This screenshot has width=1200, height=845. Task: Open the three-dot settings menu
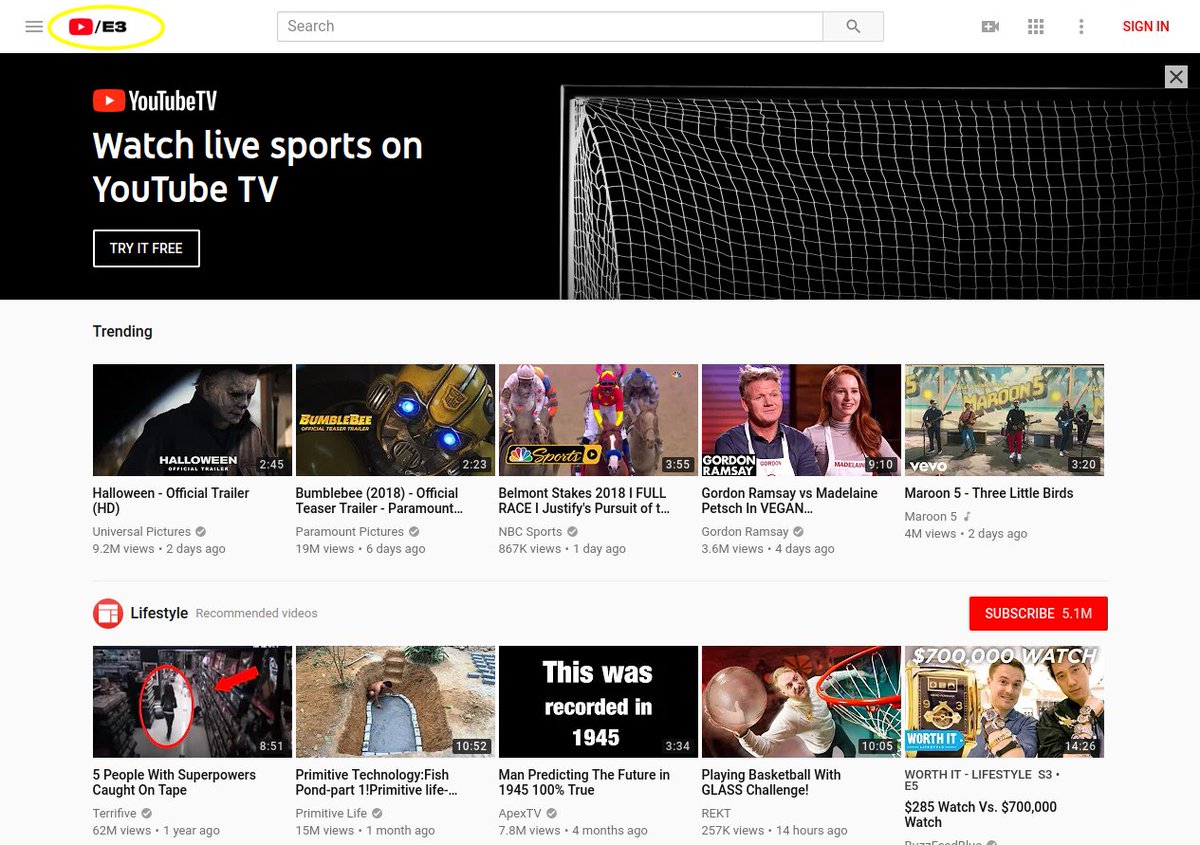click(x=1081, y=27)
